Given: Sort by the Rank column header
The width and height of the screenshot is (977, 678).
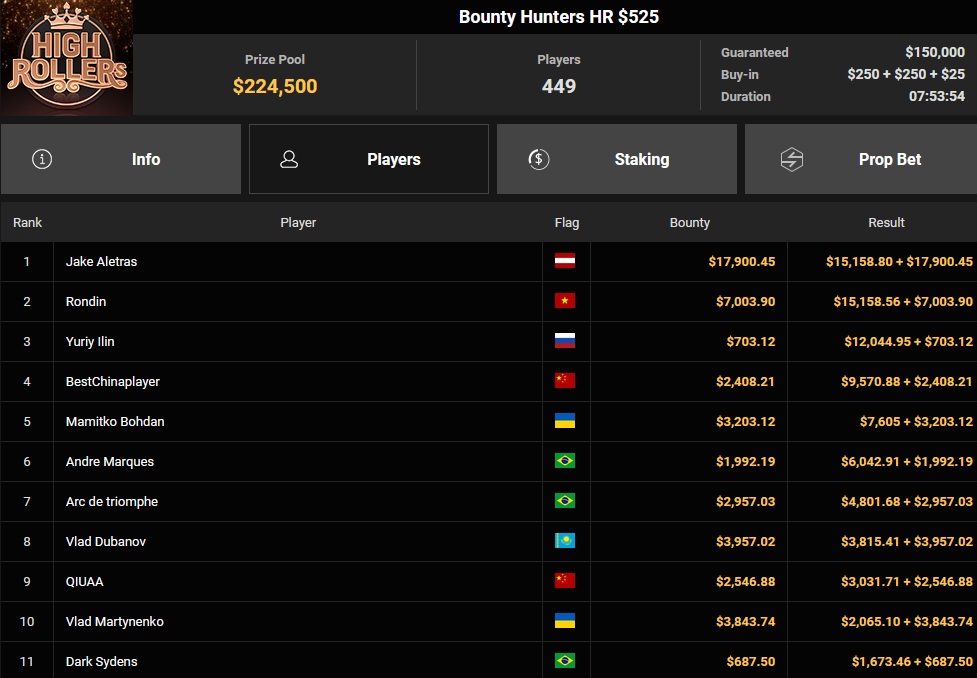Looking at the screenshot, I should coord(27,222).
